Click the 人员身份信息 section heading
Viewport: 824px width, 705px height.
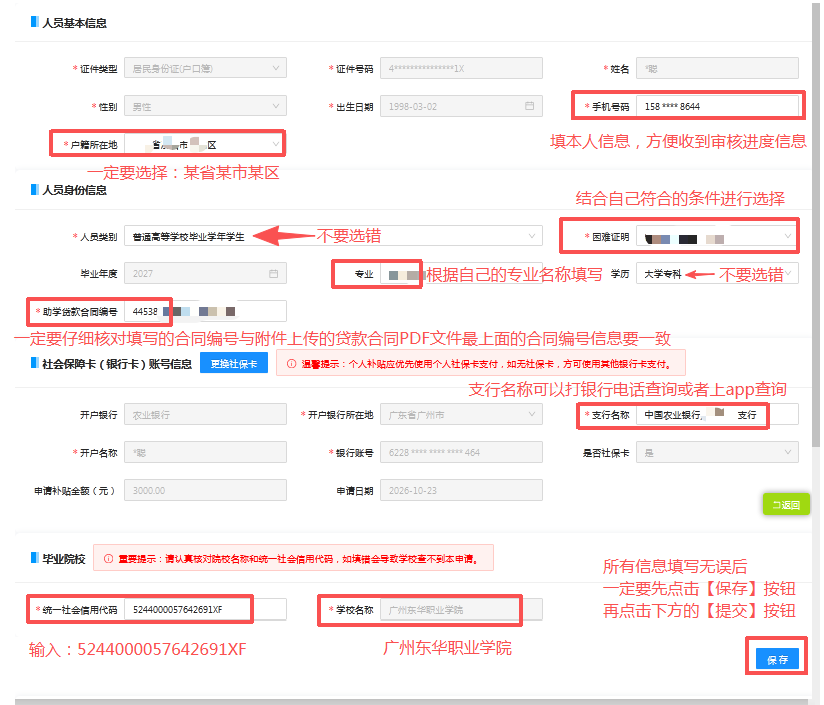[x=74, y=190]
